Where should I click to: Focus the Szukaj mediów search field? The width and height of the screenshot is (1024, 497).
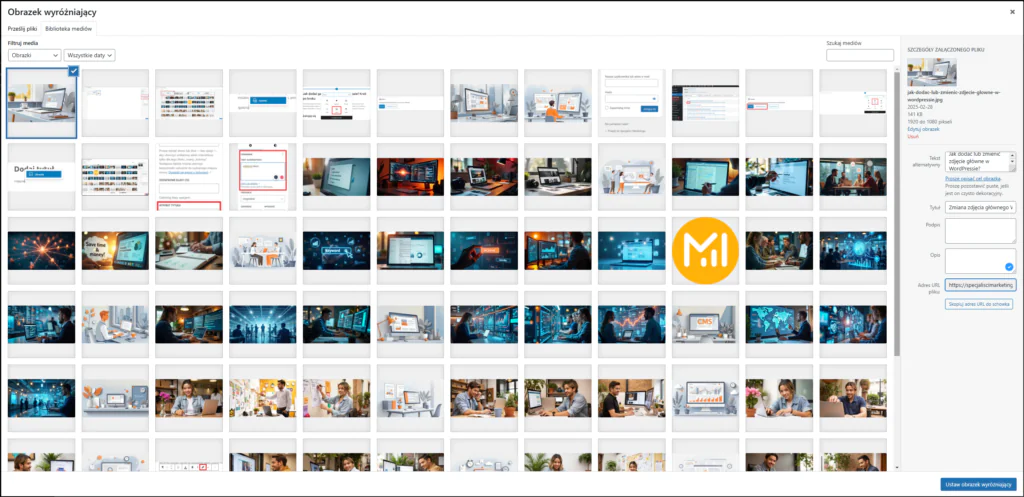click(x=859, y=55)
